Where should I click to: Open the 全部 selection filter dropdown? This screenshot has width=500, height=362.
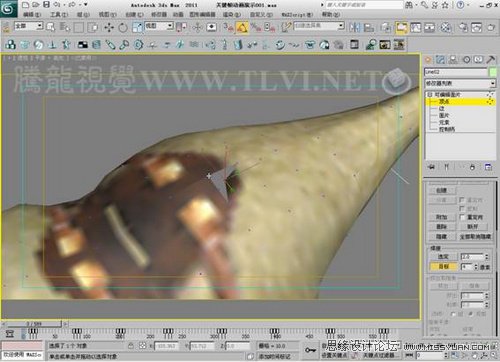(28, 26)
